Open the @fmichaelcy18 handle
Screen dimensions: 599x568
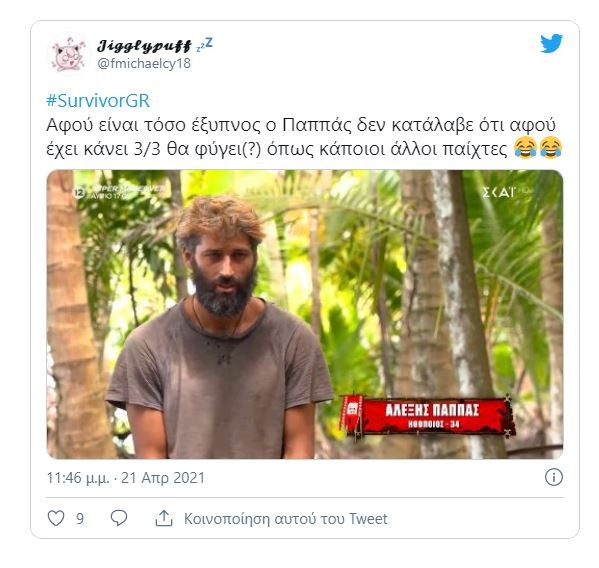[x=144, y=63]
